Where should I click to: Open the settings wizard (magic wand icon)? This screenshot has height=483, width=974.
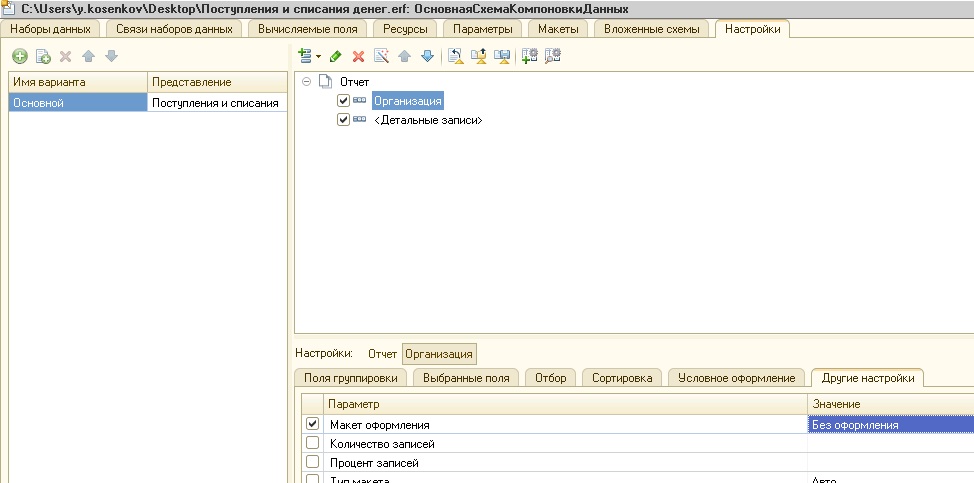pyautogui.click(x=381, y=56)
